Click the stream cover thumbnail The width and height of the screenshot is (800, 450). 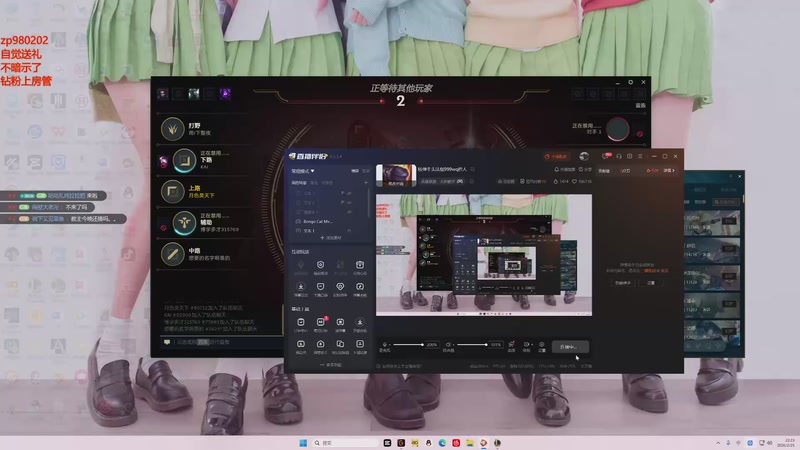pyautogui.click(x=396, y=175)
